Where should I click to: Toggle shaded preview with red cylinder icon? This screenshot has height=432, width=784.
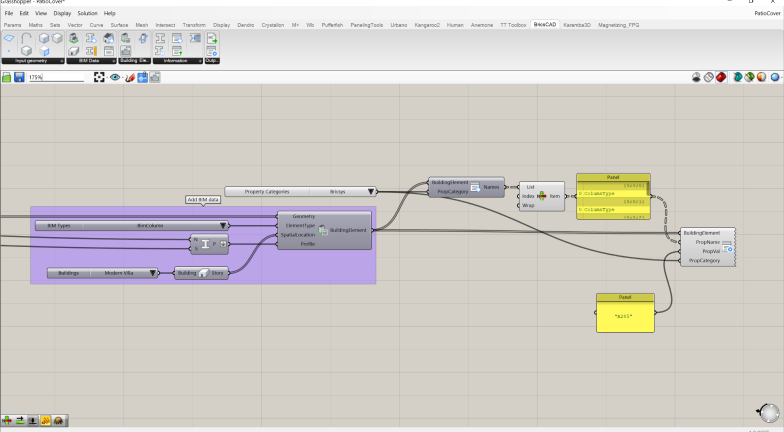pos(720,77)
